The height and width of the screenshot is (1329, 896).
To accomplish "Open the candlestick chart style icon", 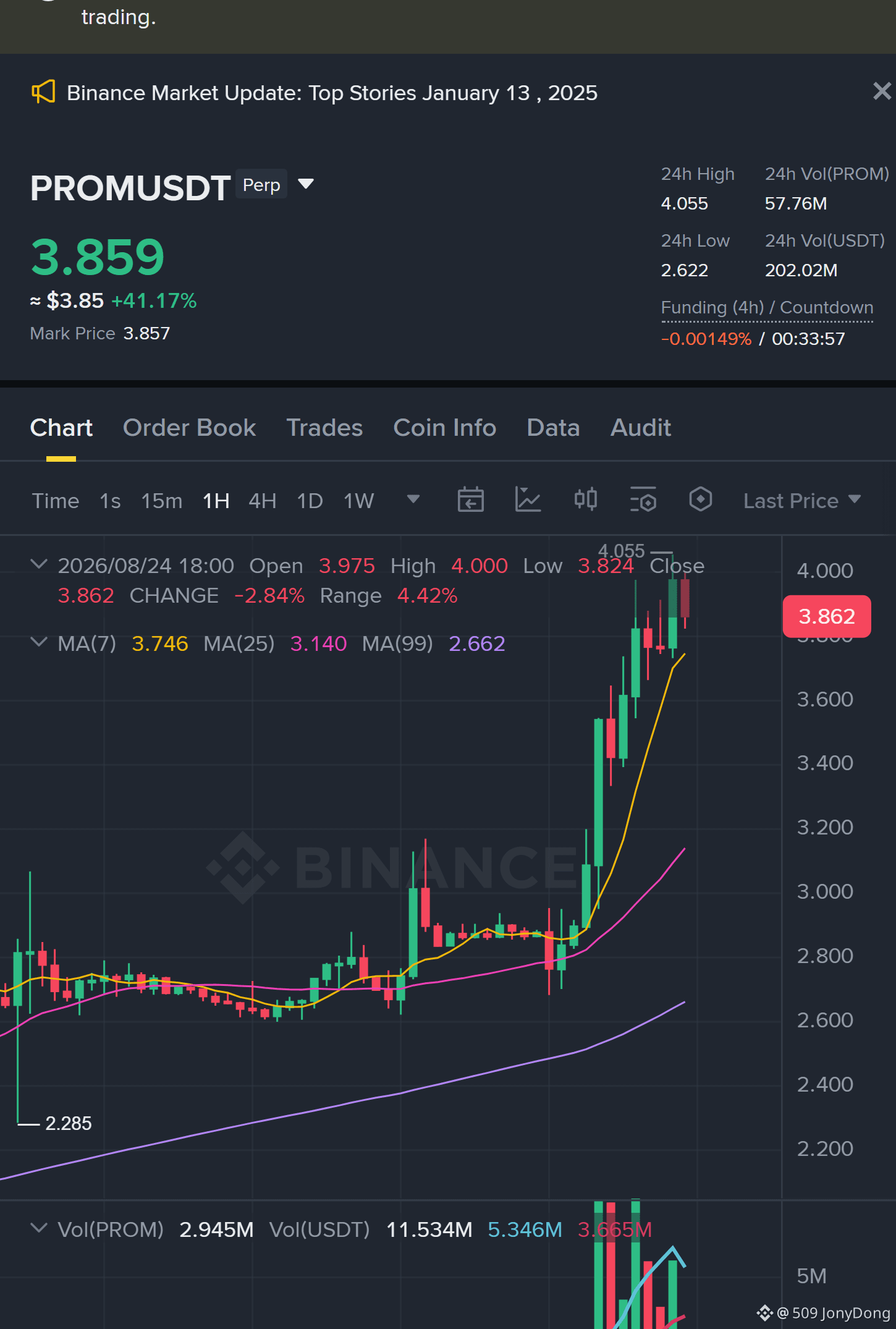I will 586,499.
